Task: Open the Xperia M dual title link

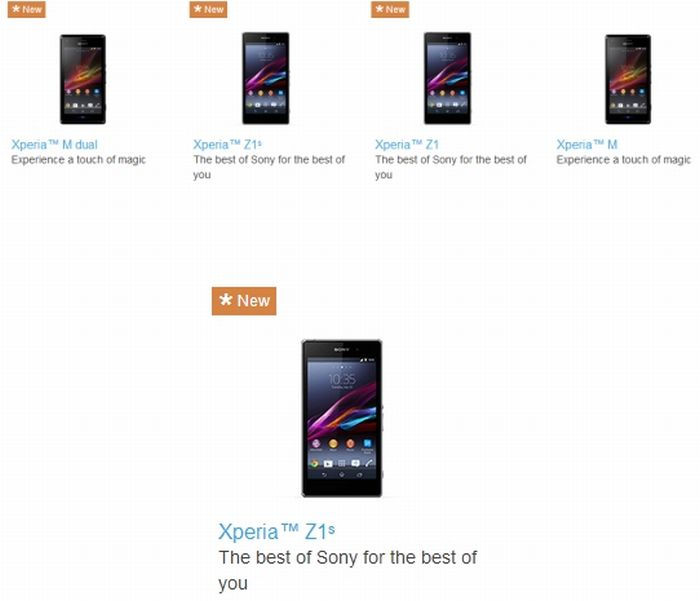Action: [54, 145]
